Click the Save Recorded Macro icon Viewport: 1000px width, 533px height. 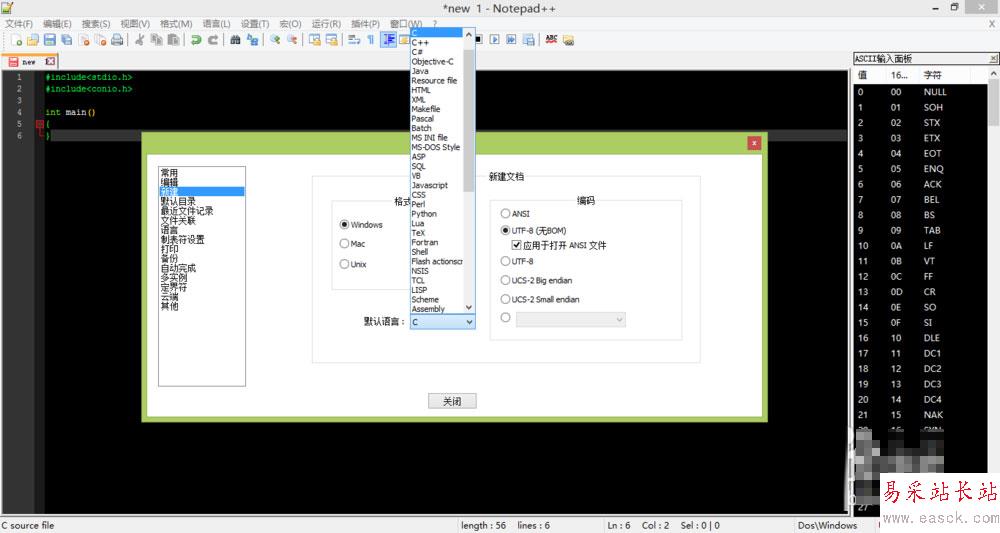coord(529,40)
